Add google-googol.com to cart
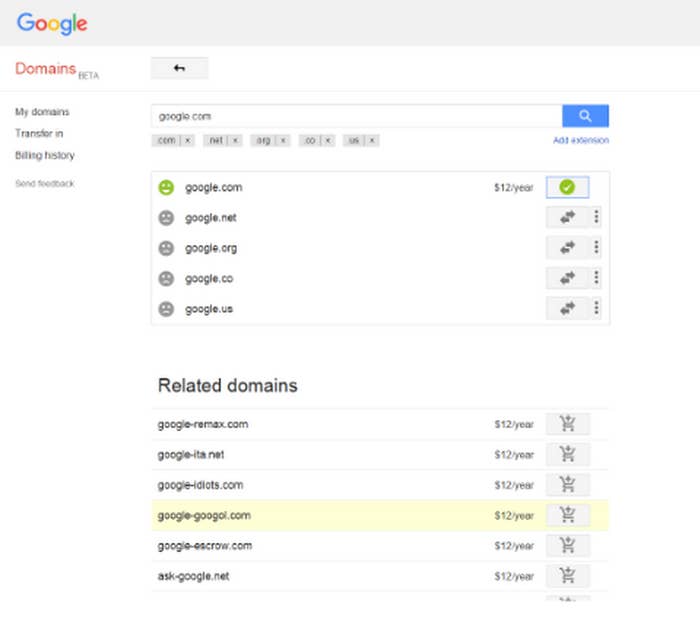 [568, 515]
